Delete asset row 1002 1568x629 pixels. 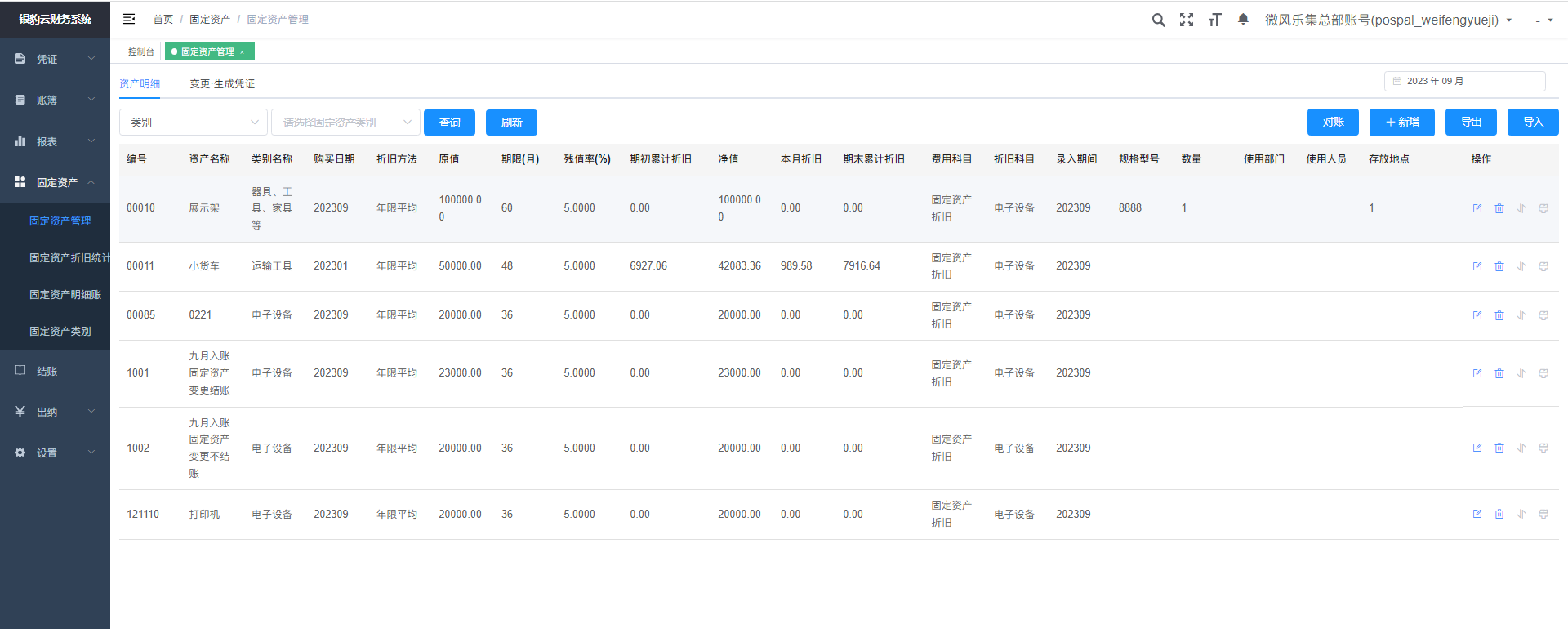coord(1499,448)
